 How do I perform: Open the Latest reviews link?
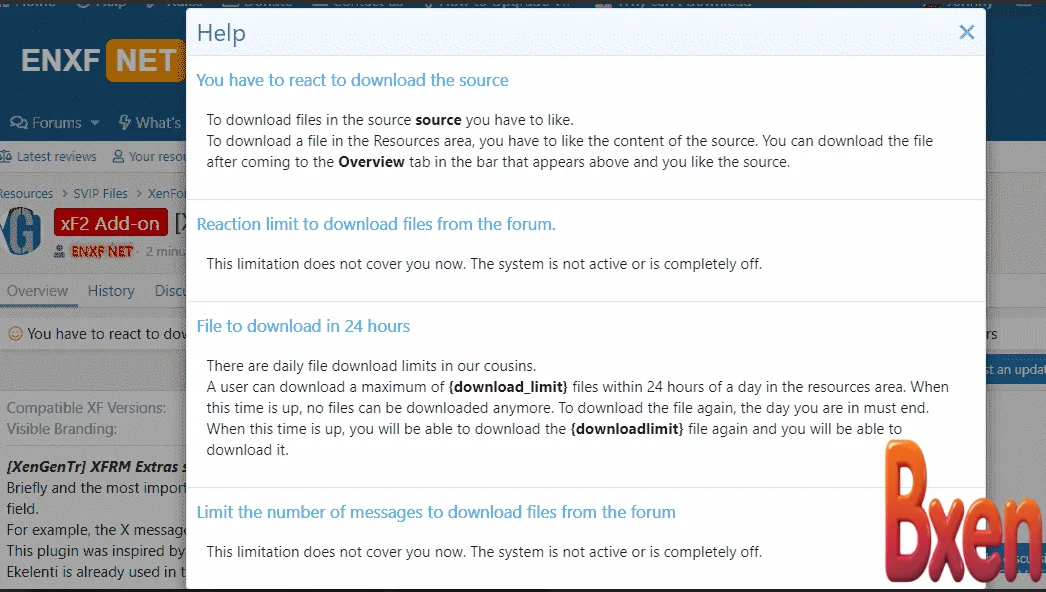tap(56, 157)
